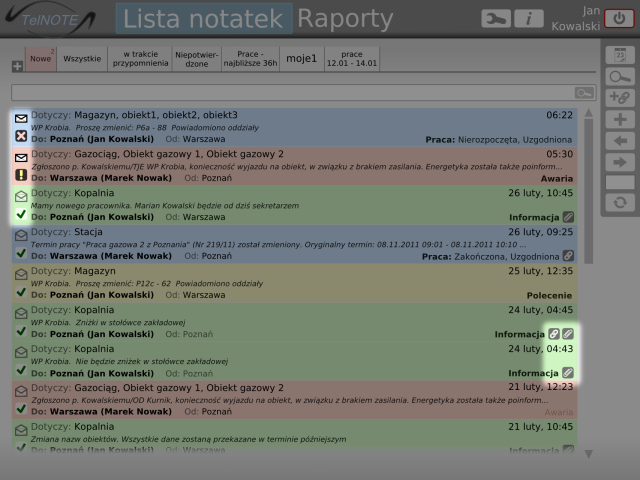
Task: Click the TelNOTE logo
Action: (50, 19)
